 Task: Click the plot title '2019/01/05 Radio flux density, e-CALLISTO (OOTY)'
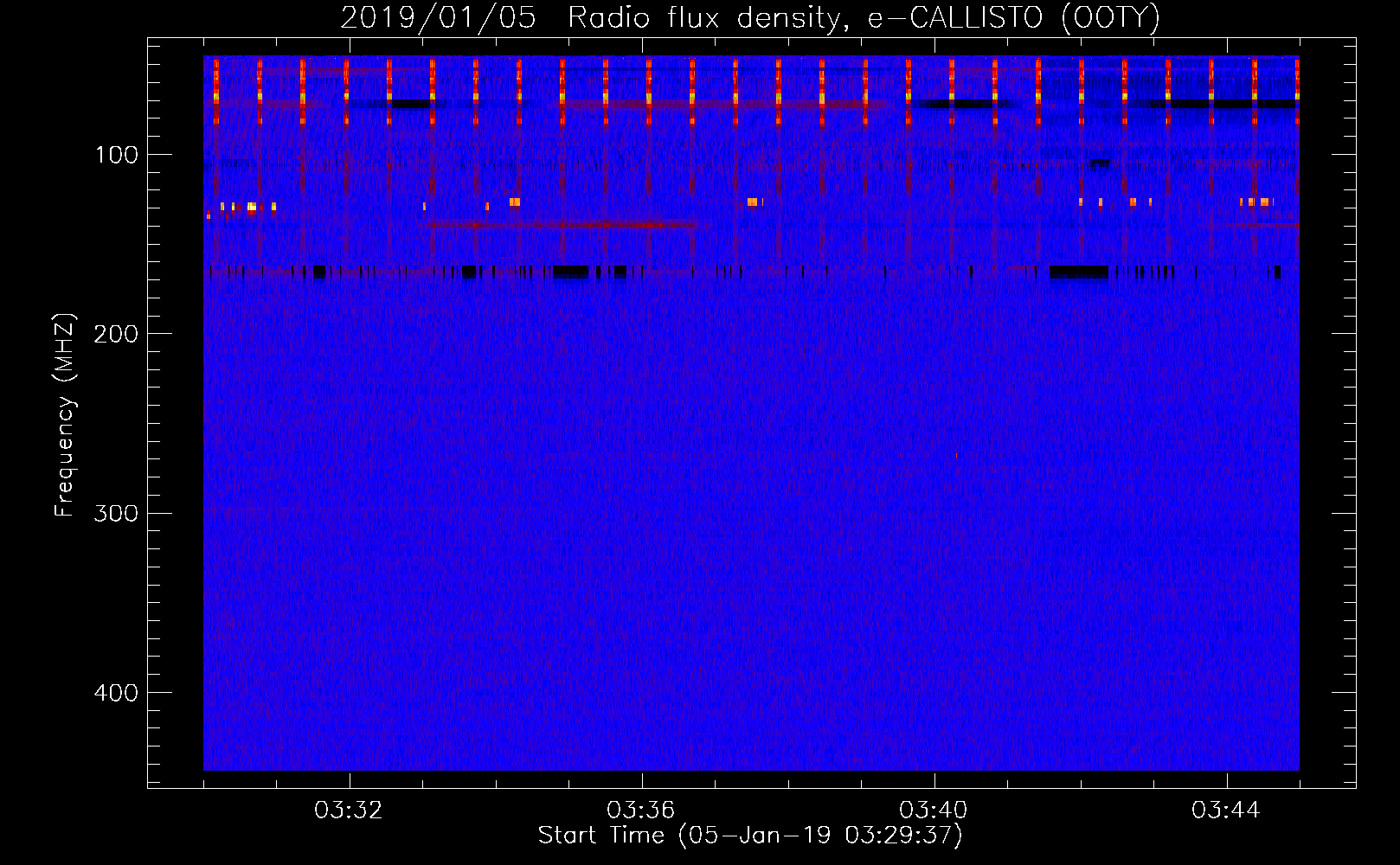point(750,17)
